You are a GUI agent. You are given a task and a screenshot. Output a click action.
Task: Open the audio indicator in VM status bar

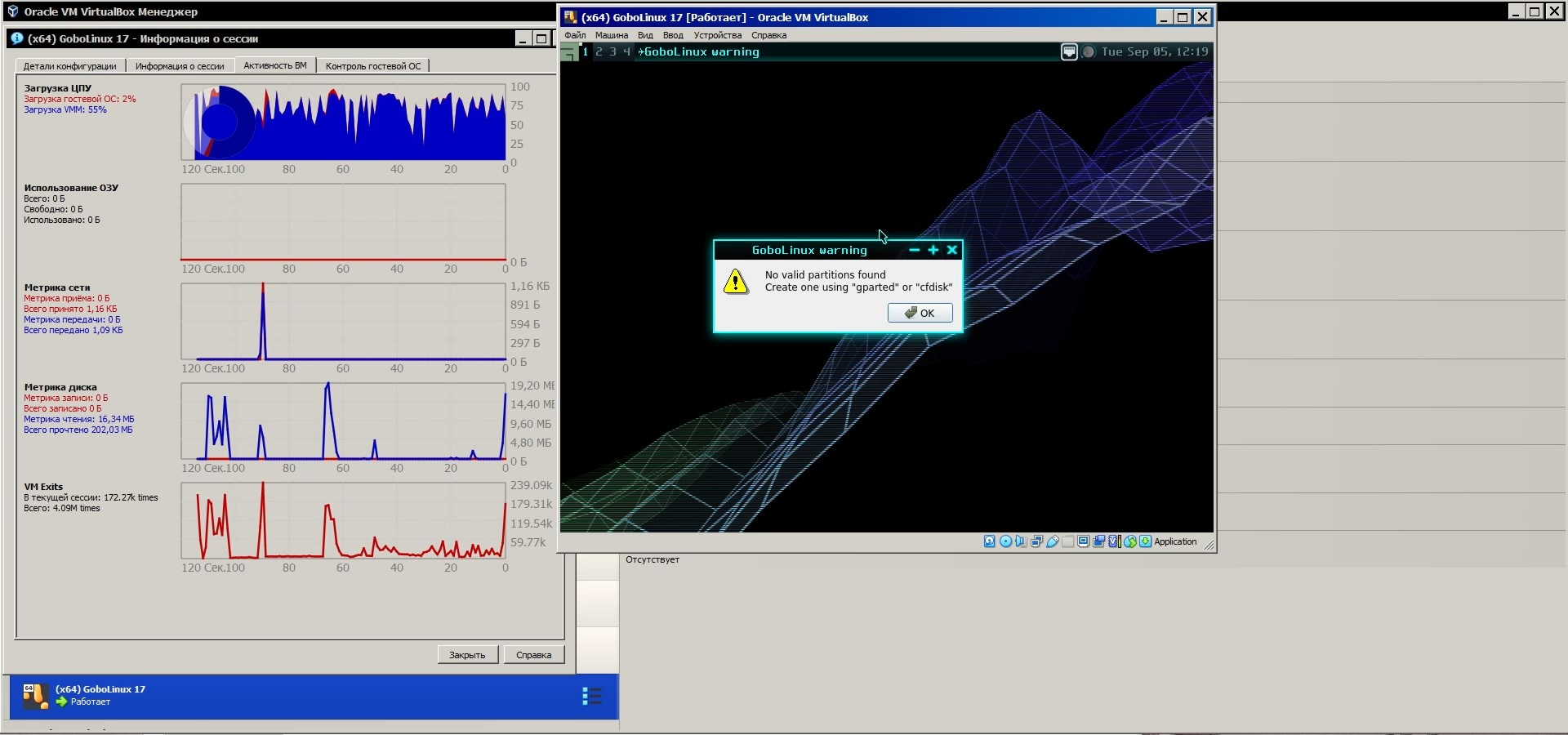tap(1021, 541)
